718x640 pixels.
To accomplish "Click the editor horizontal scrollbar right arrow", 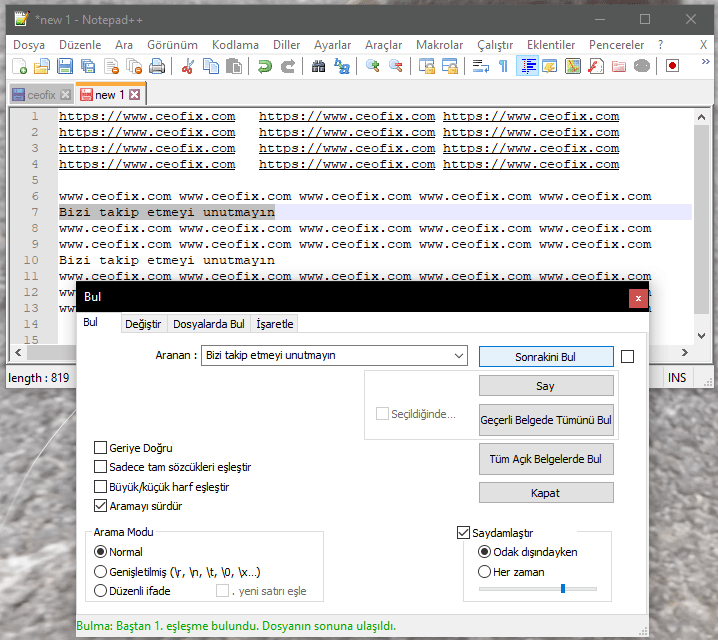I will tap(685, 353).
